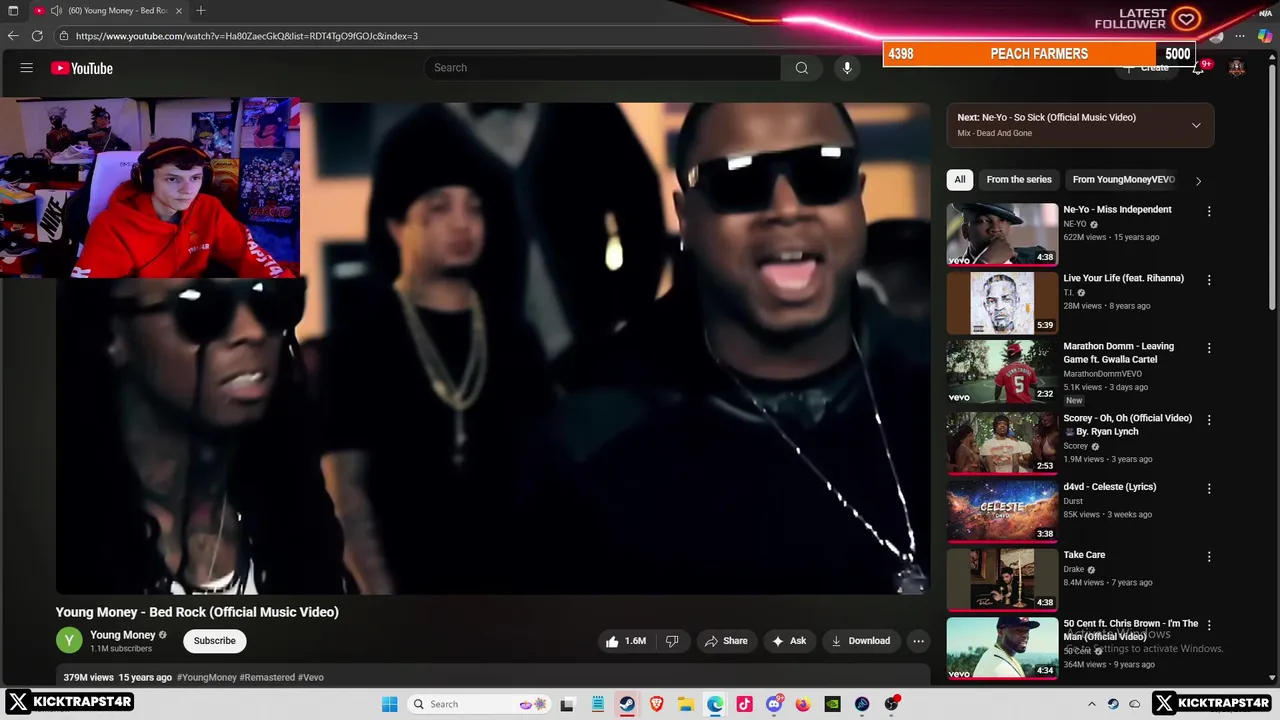This screenshot has width=1280, height=720.
Task: Download the video
Action: 860,641
